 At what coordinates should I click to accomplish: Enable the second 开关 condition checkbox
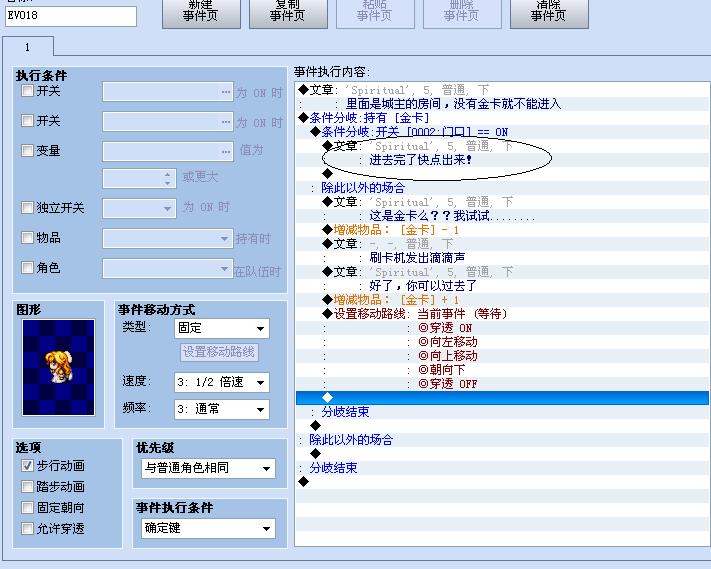[x=28, y=121]
